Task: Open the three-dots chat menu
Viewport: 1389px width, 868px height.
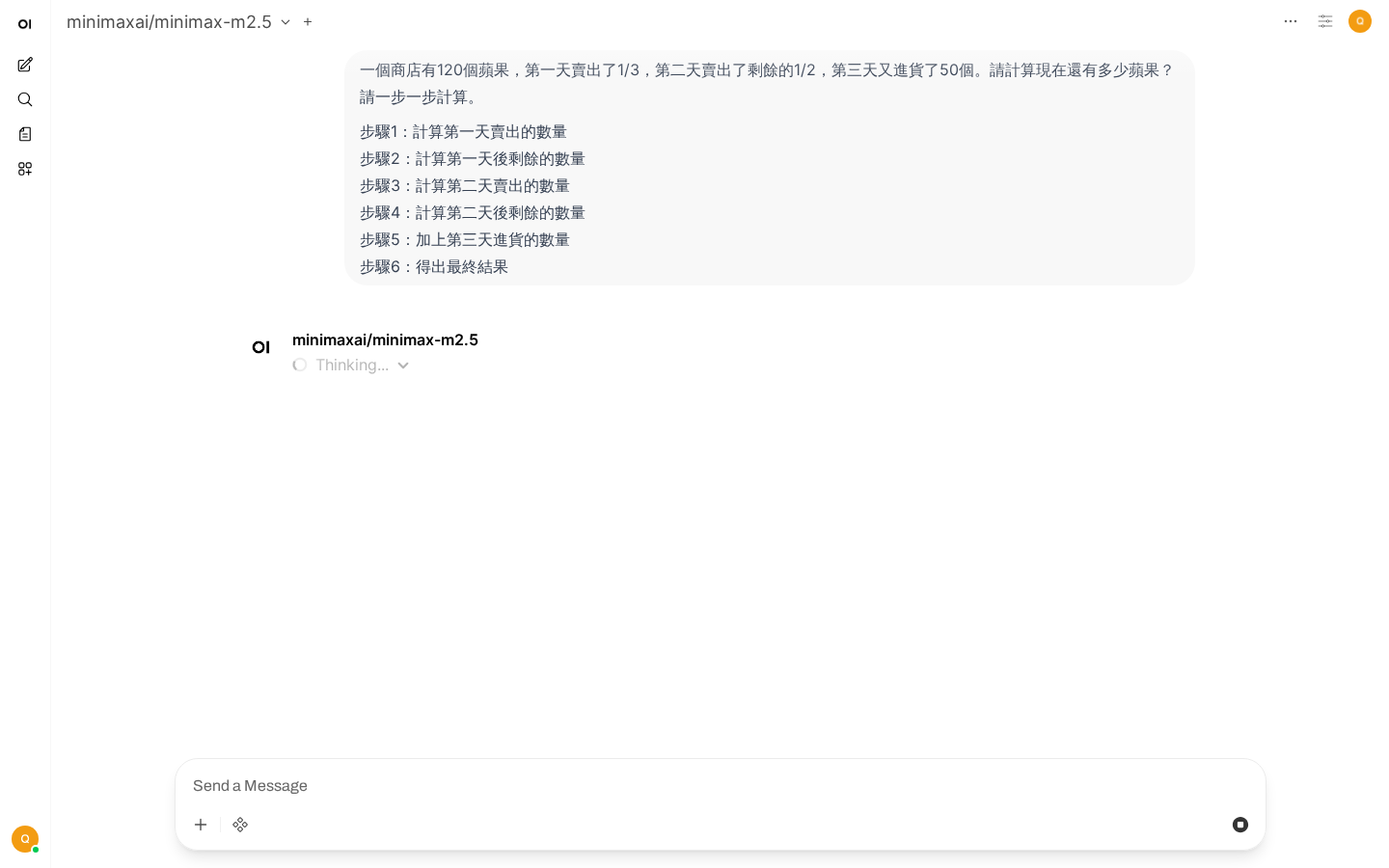Action: tap(1291, 21)
